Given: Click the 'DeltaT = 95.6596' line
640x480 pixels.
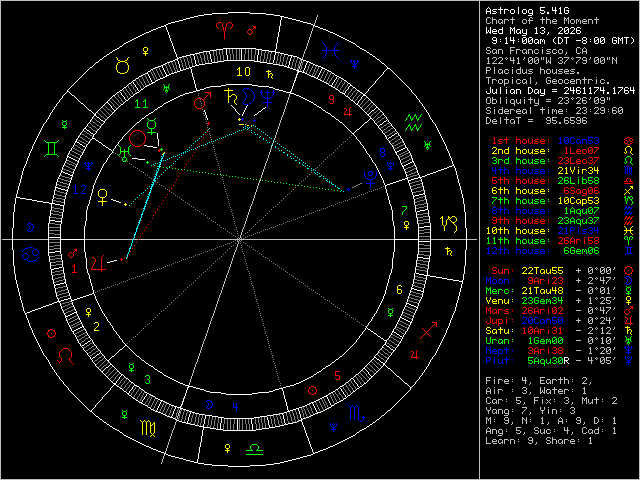Looking at the screenshot, I should point(536,121).
